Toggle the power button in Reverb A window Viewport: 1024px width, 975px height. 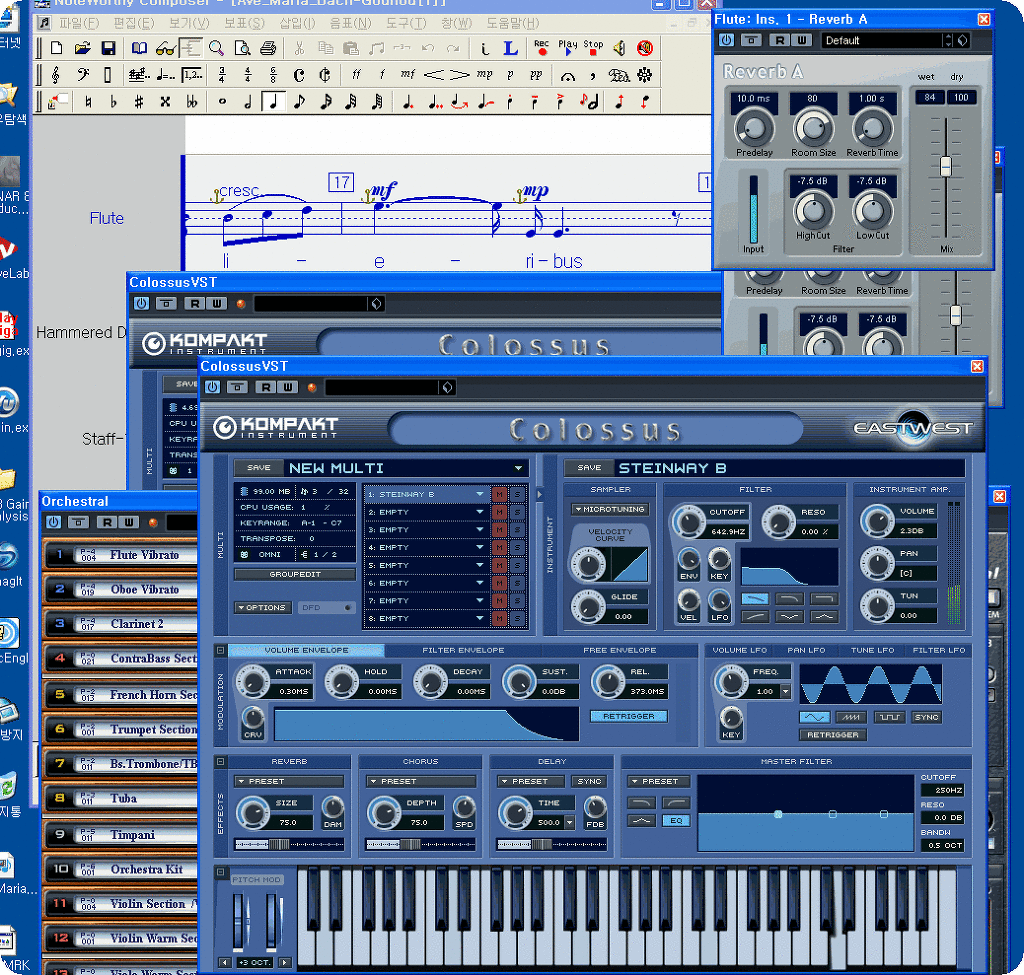click(x=726, y=40)
